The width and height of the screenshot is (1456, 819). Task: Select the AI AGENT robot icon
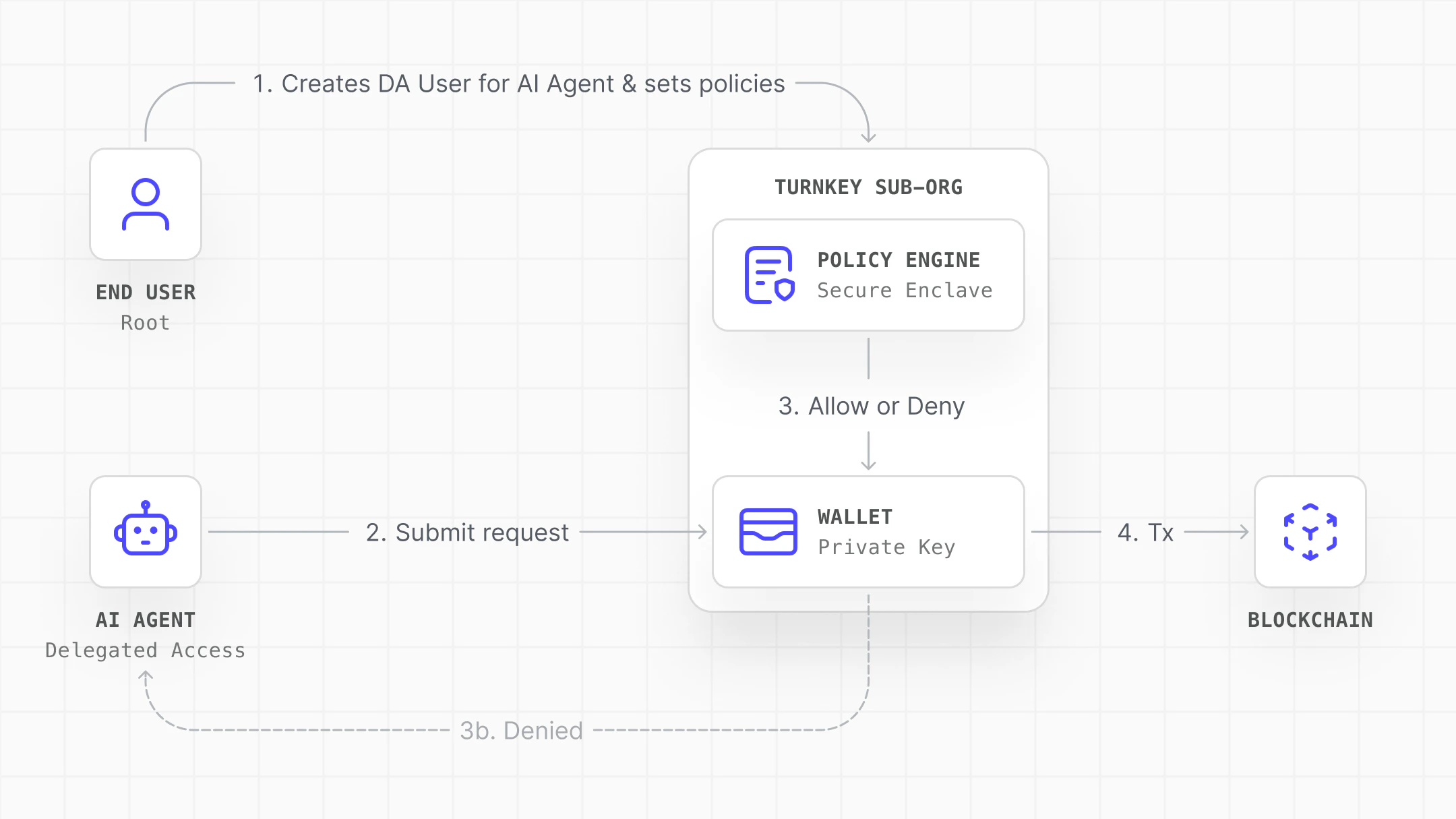pos(145,533)
